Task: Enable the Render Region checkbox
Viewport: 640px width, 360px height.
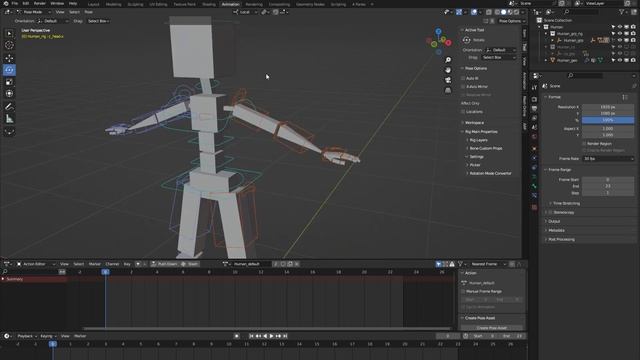Action: 584,144
